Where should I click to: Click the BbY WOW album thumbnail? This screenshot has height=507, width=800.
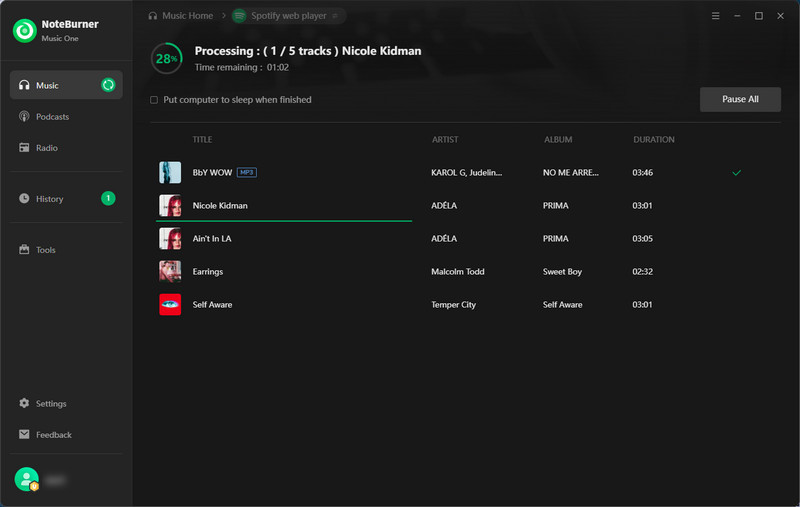(x=170, y=172)
